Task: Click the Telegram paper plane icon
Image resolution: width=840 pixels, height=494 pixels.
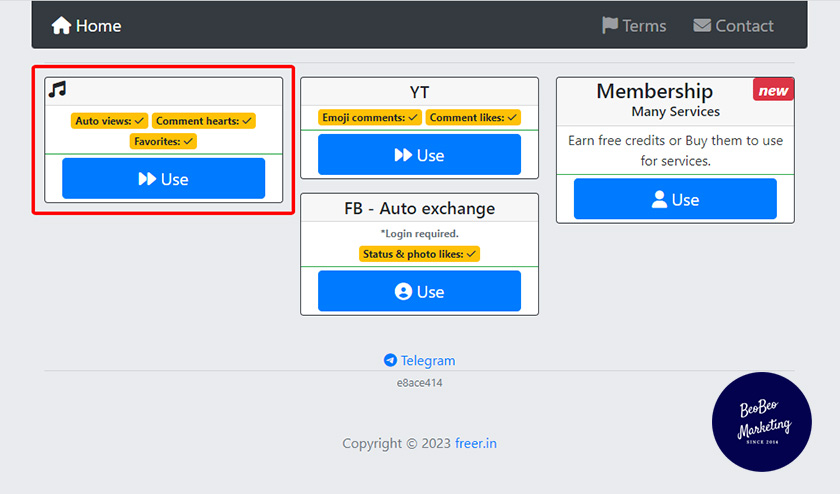Action: pos(390,360)
